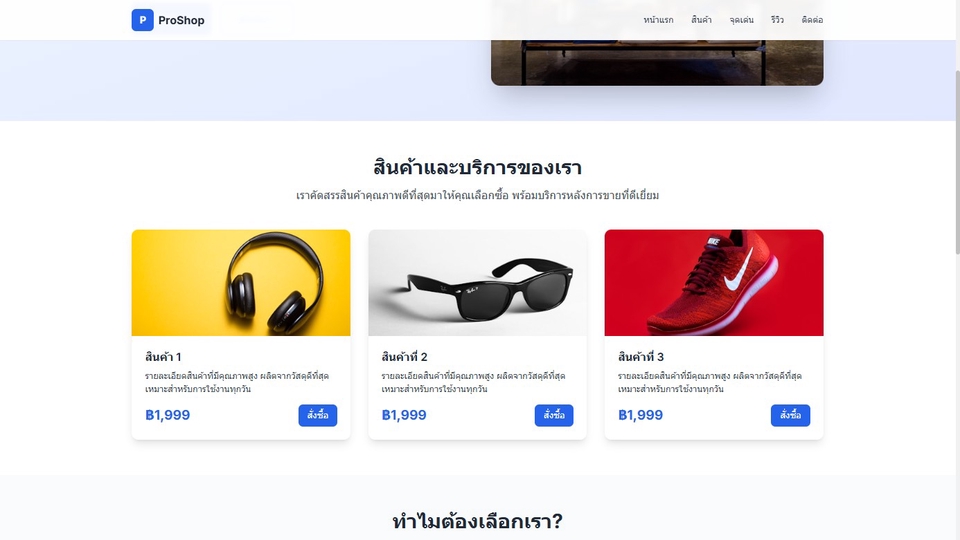Open the สินค้า navigation link
Image resolution: width=960 pixels, height=540 pixels.
click(701, 20)
